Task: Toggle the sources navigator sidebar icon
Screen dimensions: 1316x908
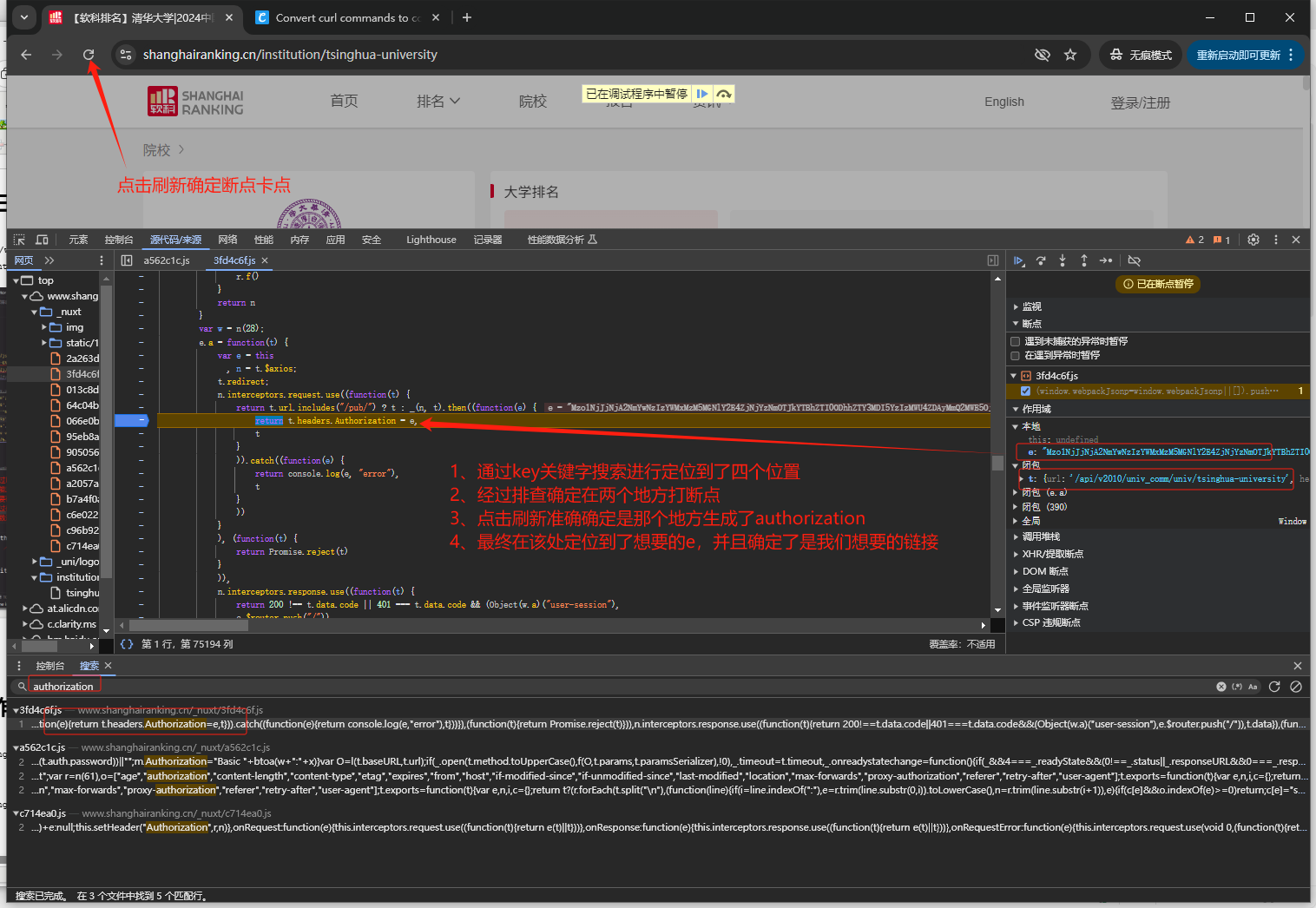Action: 127,260
